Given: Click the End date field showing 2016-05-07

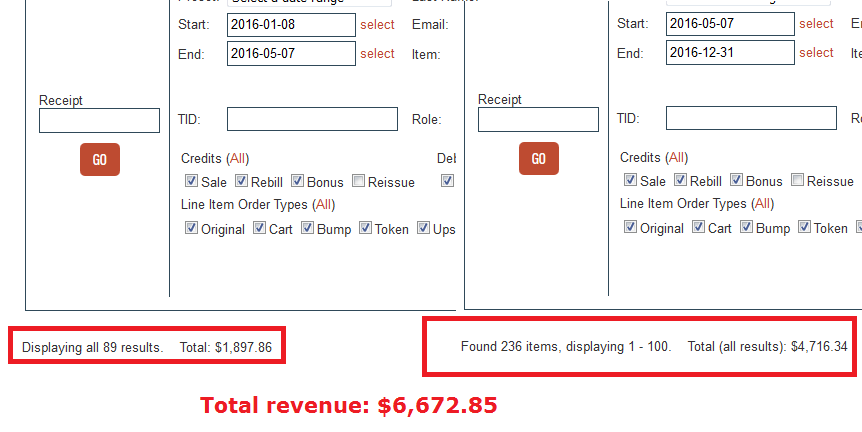Looking at the screenshot, I should coord(291,54).
